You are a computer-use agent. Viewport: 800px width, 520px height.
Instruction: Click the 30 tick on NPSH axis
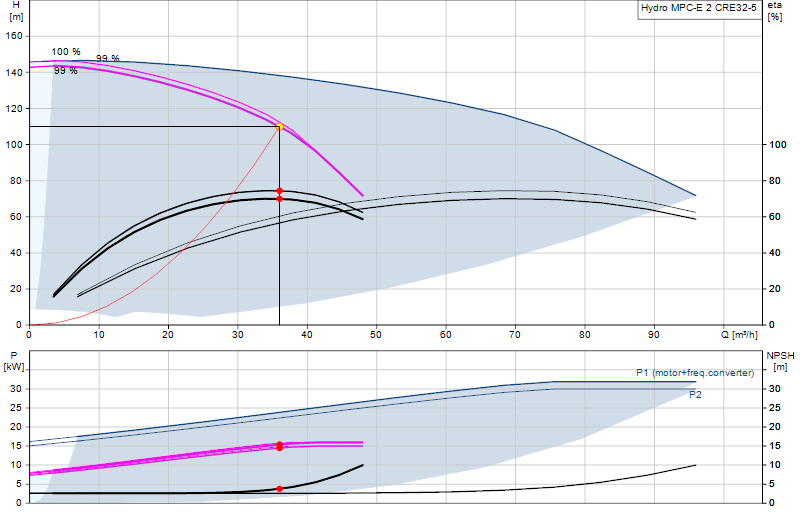[775, 389]
